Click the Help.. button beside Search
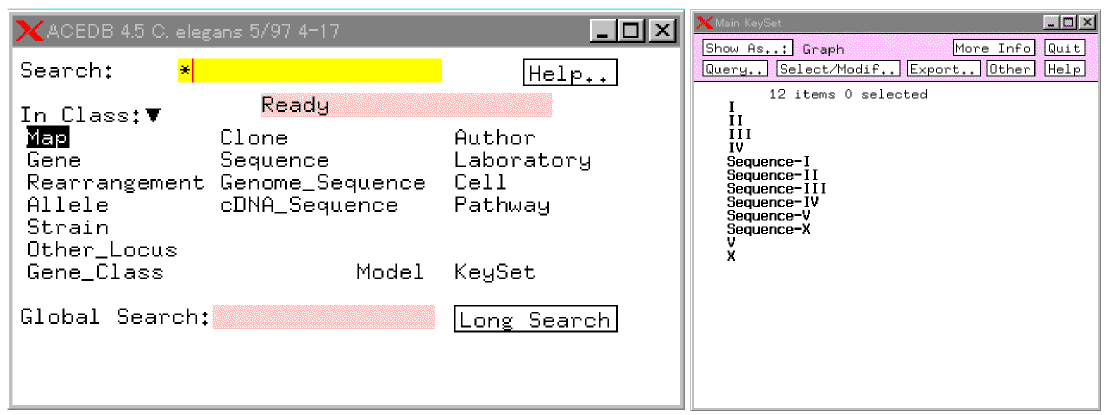 tap(570, 73)
